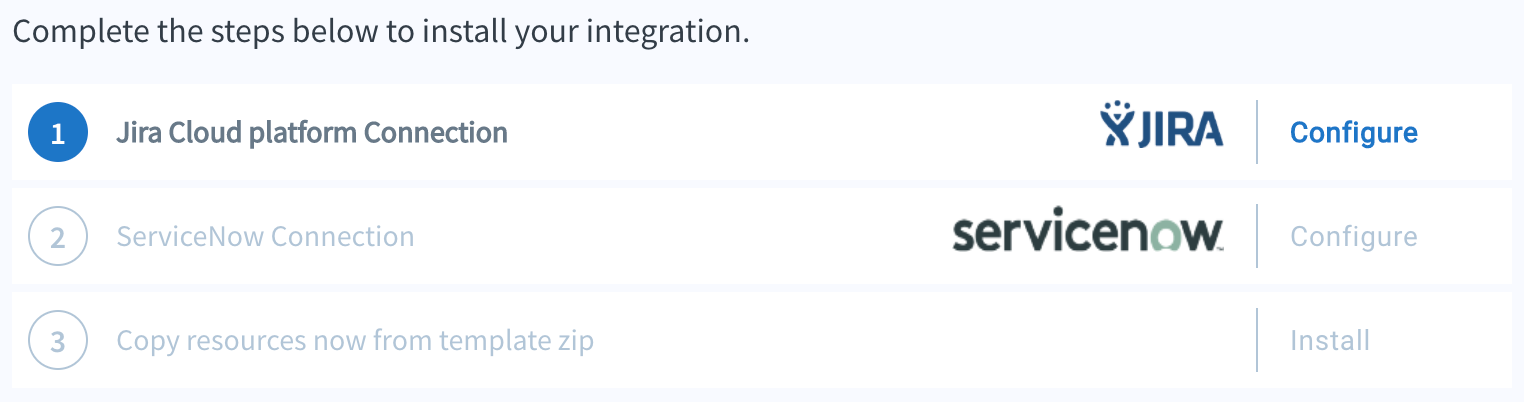This screenshot has height=402, width=1524.
Task: Select the step 3 number circle
Action: (58, 341)
